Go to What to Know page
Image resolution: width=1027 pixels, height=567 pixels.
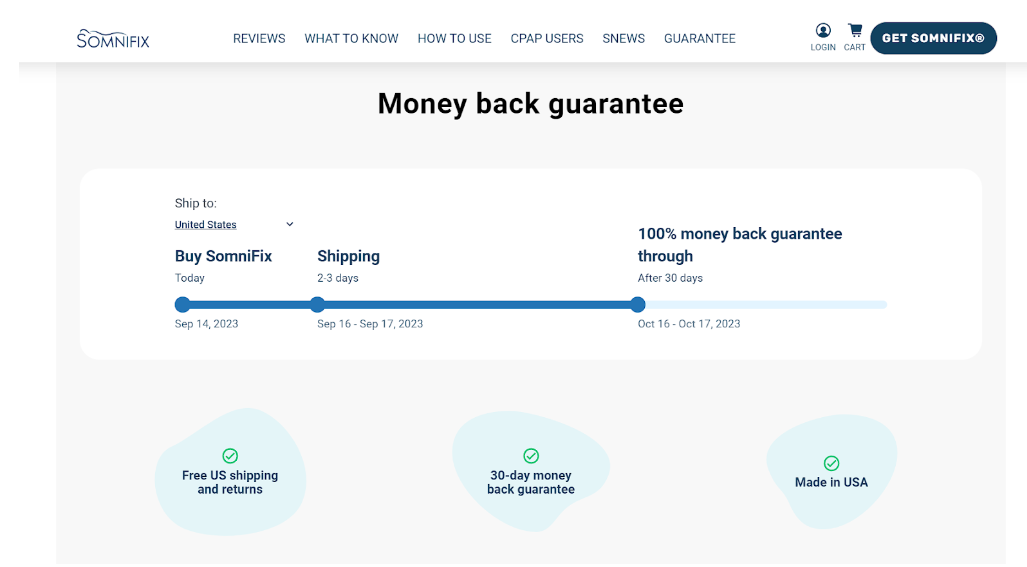coord(351,39)
